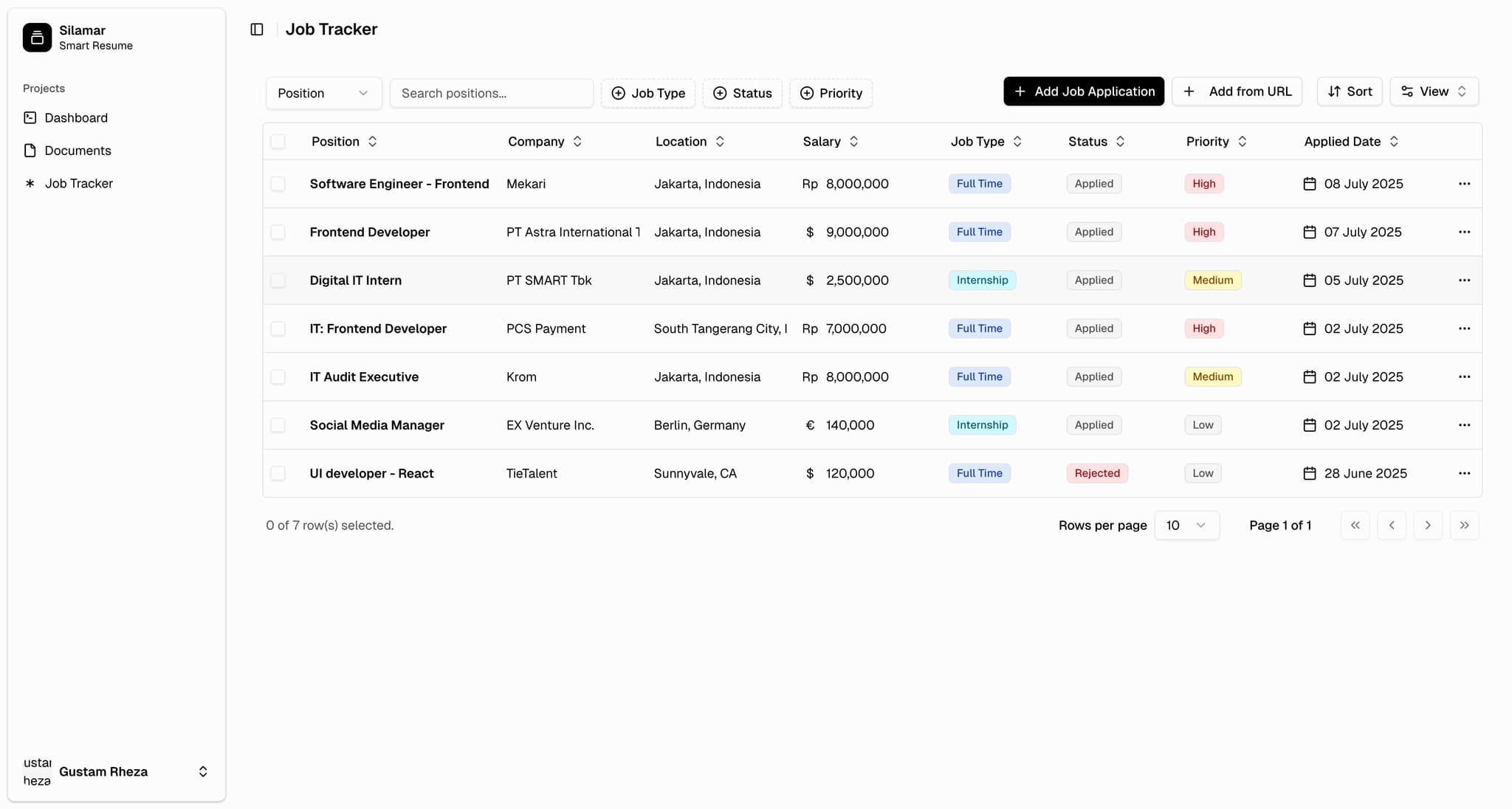The height and width of the screenshot is (809, 1512).
Task: Go to last page of results
Action: (x=1464, y=526)
